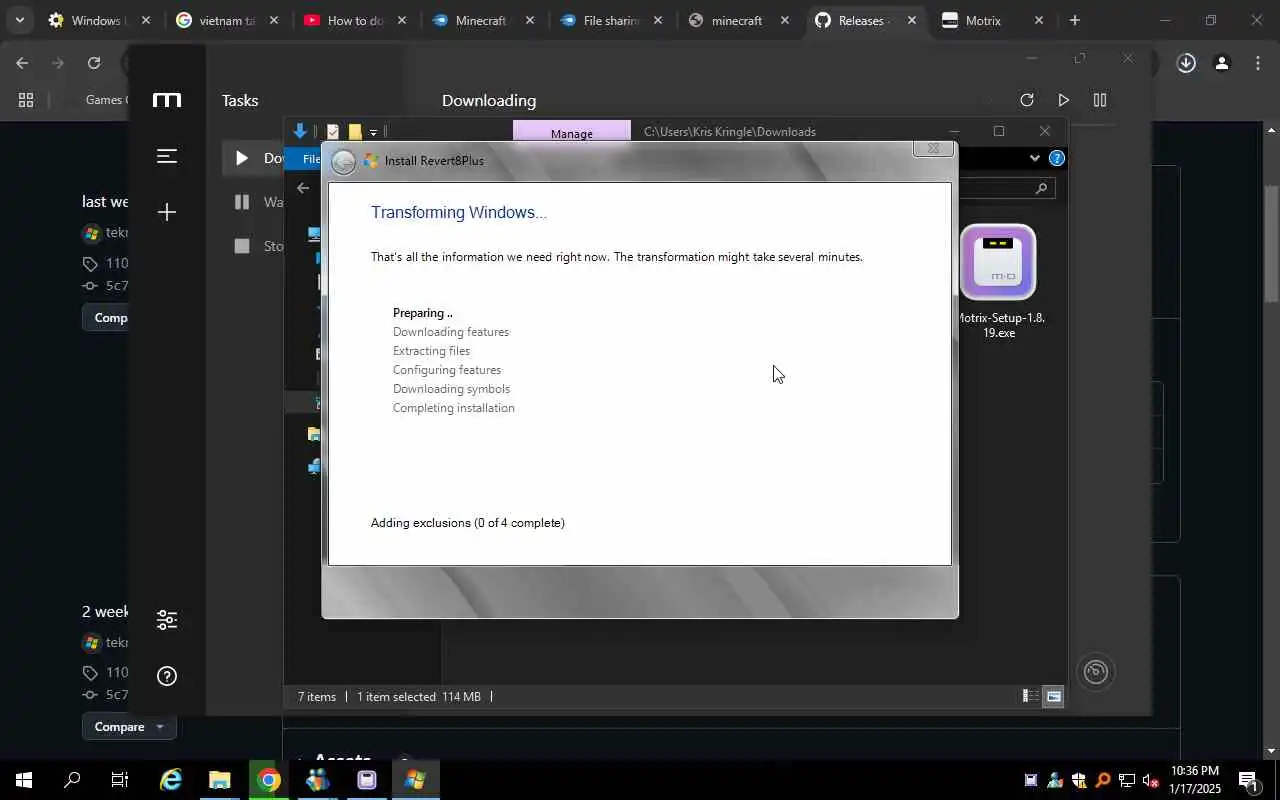The width and height of the screenshot is (1280, 800).
Task: Switch Explorer to details view
Action: [x=1030, y=696]
